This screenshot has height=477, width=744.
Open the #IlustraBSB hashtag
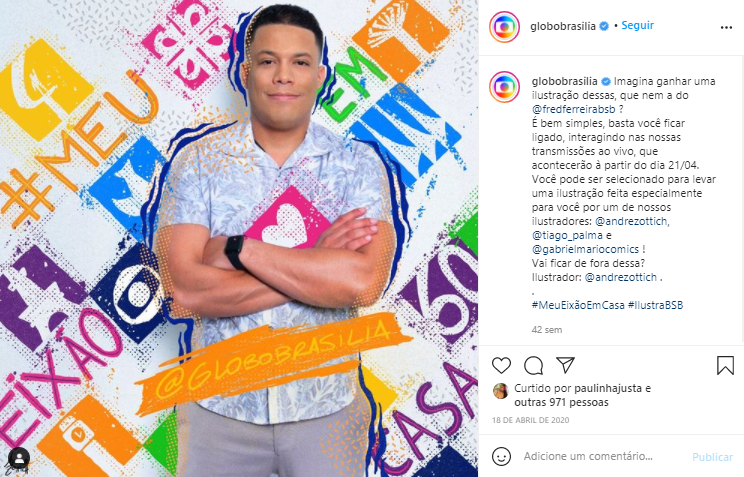pos(655,305)
